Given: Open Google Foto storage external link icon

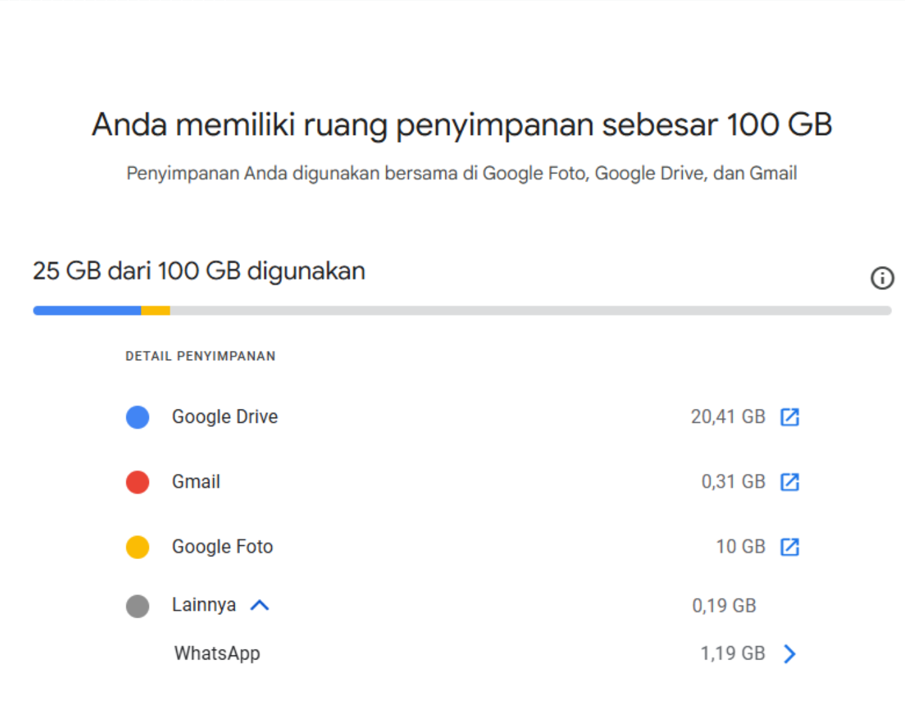Looking at the screenshot, I should click(x=790, y=547).
